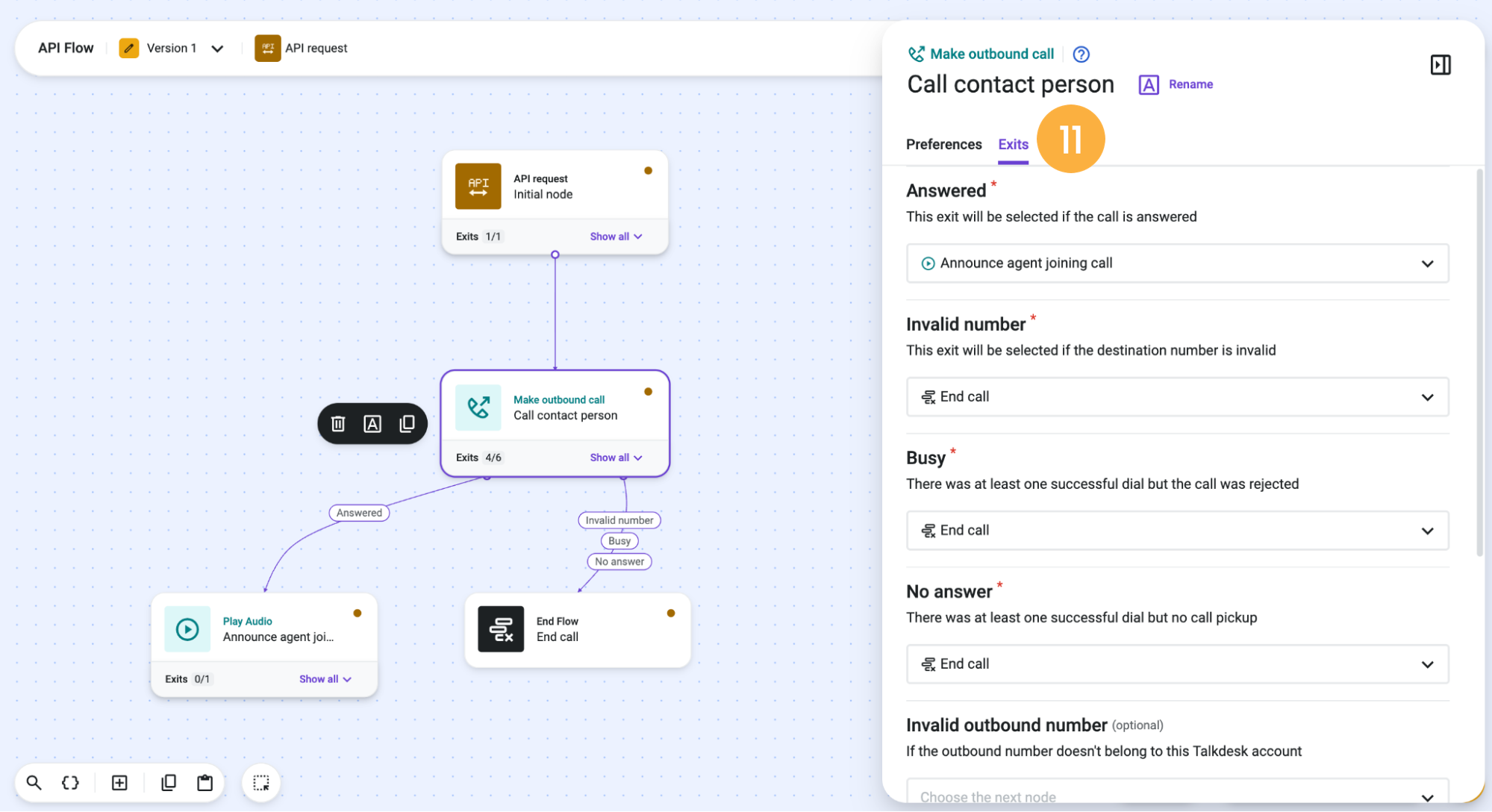Click the Busy exit label on canvas
The height and width of the screenshot is (812, 1492).
pyautogui.click(x=619, y=541)
